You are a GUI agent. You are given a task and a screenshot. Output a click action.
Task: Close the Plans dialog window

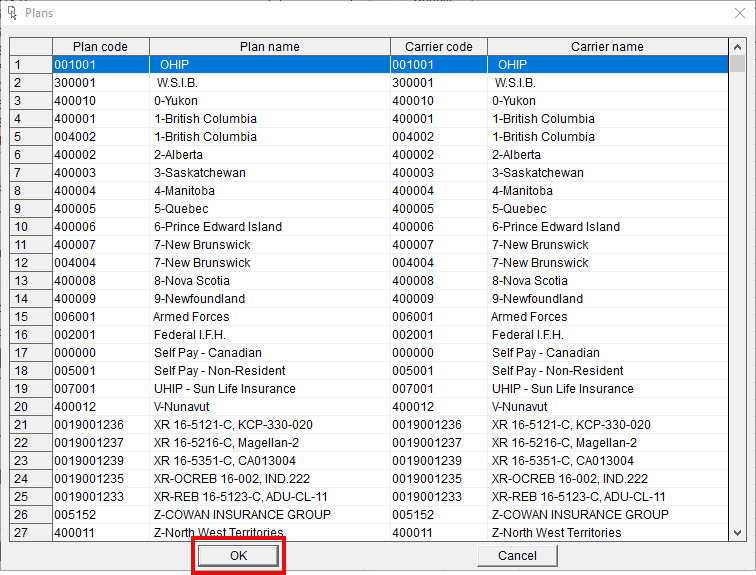pos(740,13)
